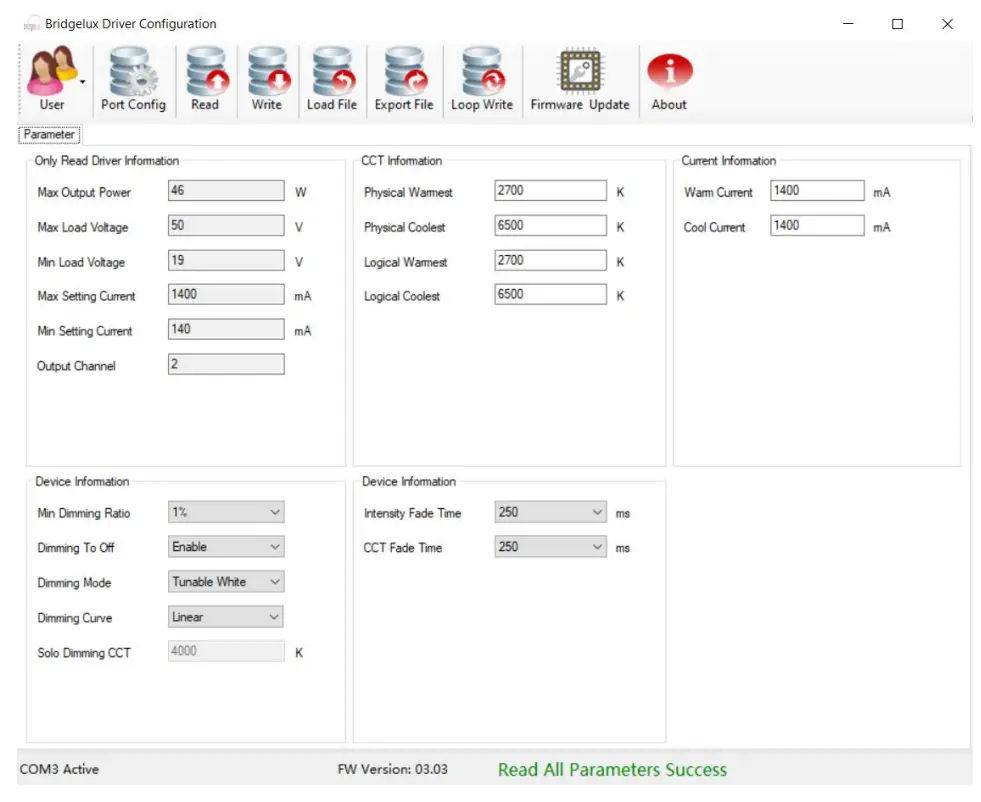Screen dimensions: 981x802
Task: Expand the Intensity Fade Time dropdown
Action: click(598, 513)
